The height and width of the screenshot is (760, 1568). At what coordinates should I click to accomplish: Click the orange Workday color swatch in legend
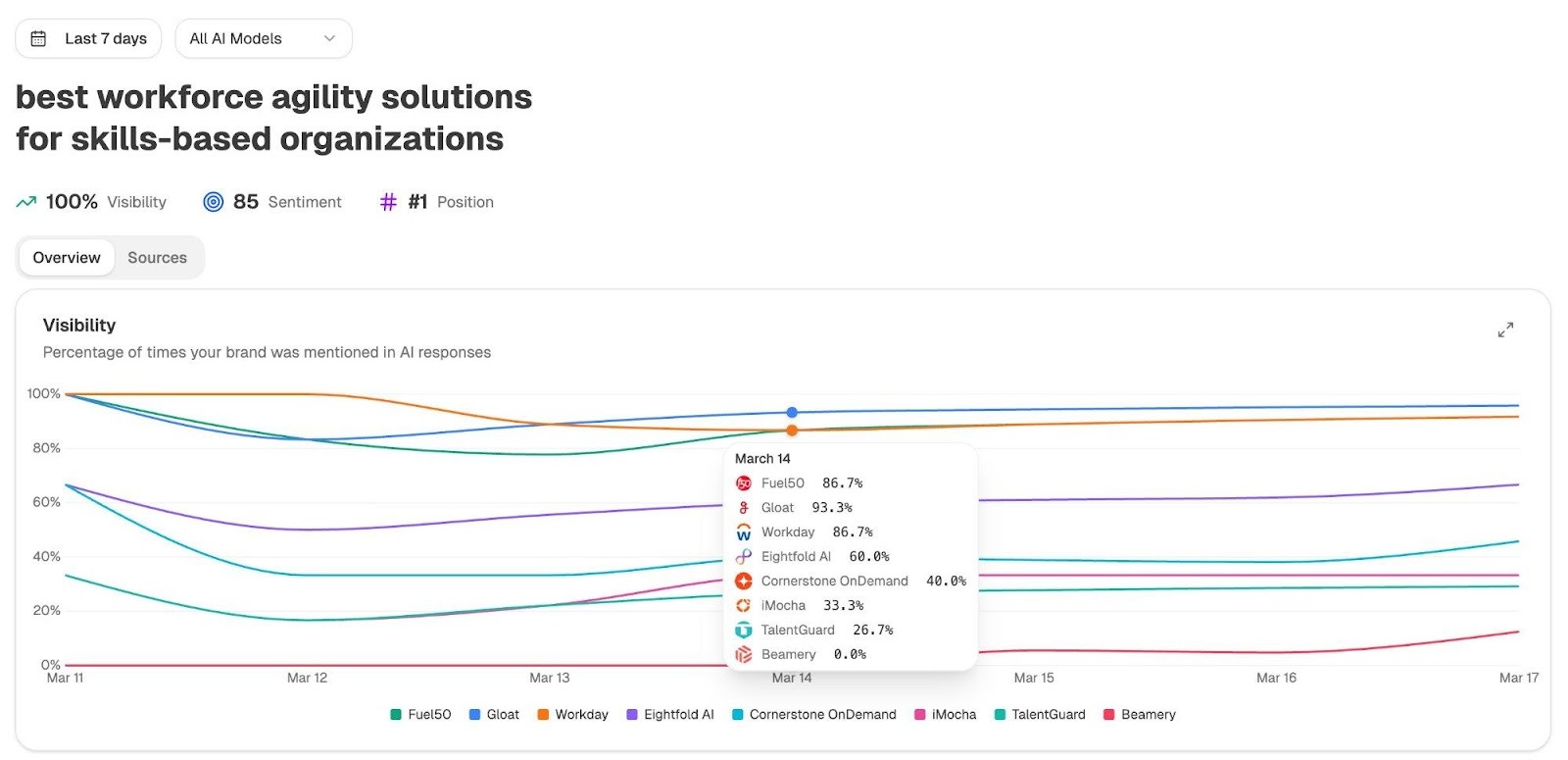[541, 714]
